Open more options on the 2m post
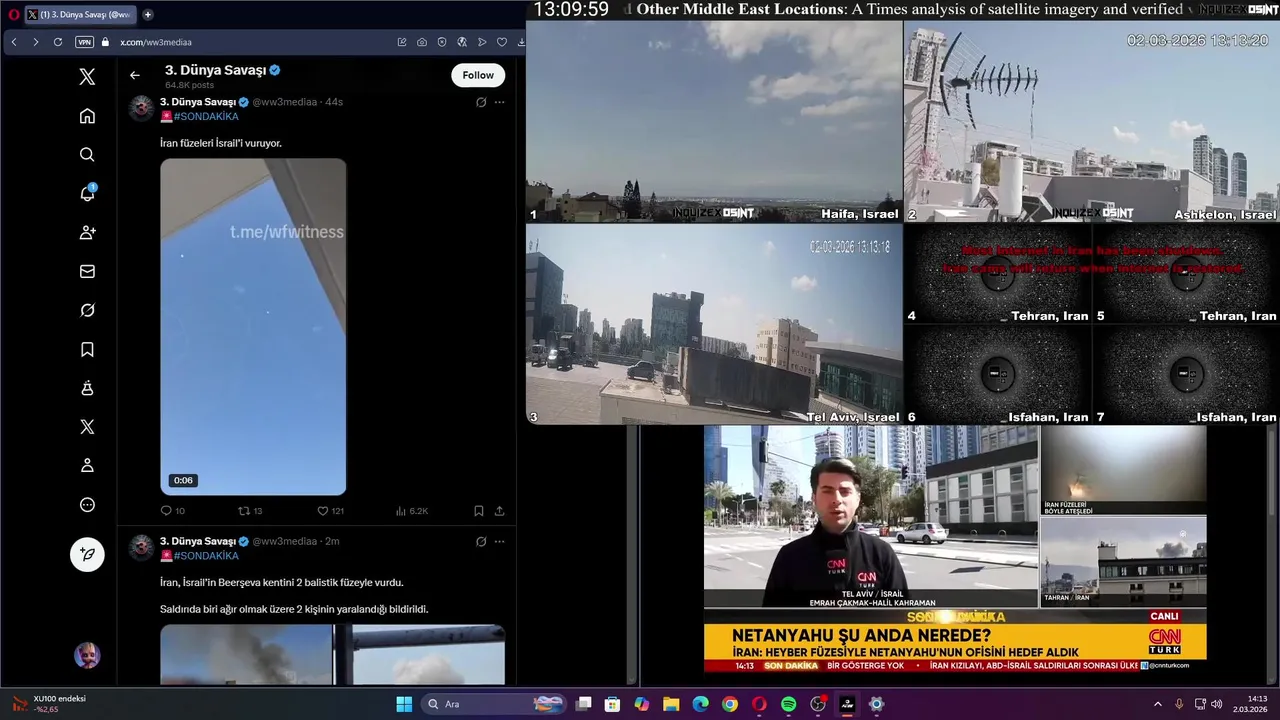Image resolution: width=1280 pixels, height=720 pixels. (499, 541)
